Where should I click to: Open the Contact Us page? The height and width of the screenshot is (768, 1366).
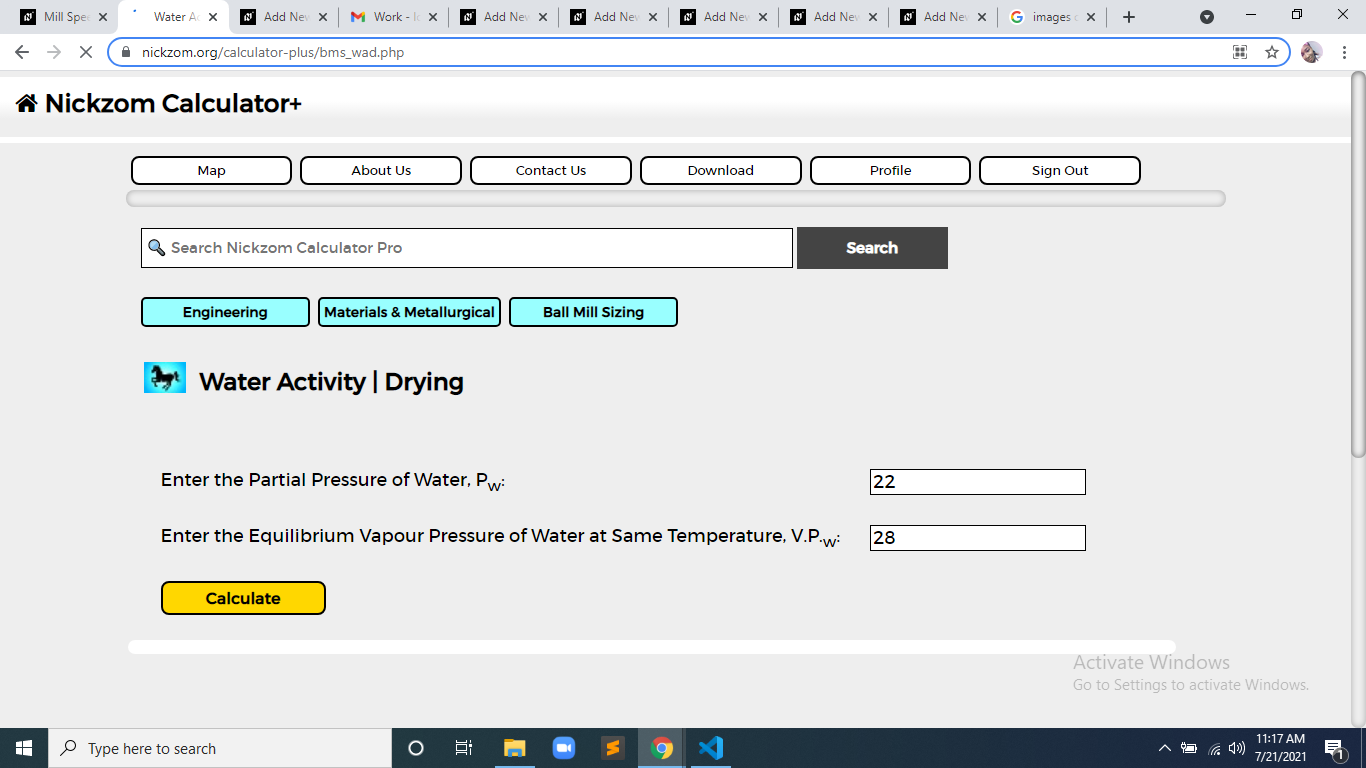pyautogui.click(x=551, y=170)
